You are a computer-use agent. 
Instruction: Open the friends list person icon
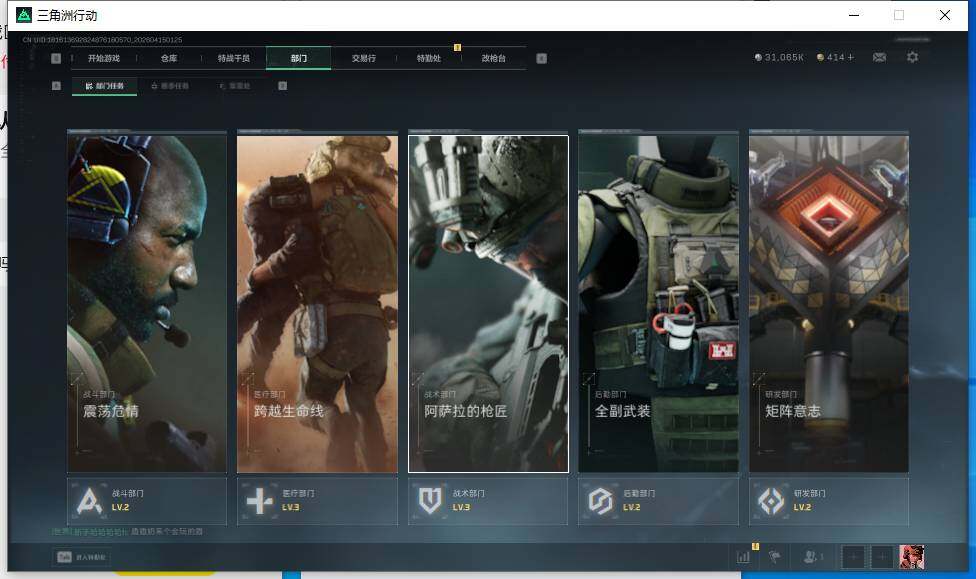(813, 557)
